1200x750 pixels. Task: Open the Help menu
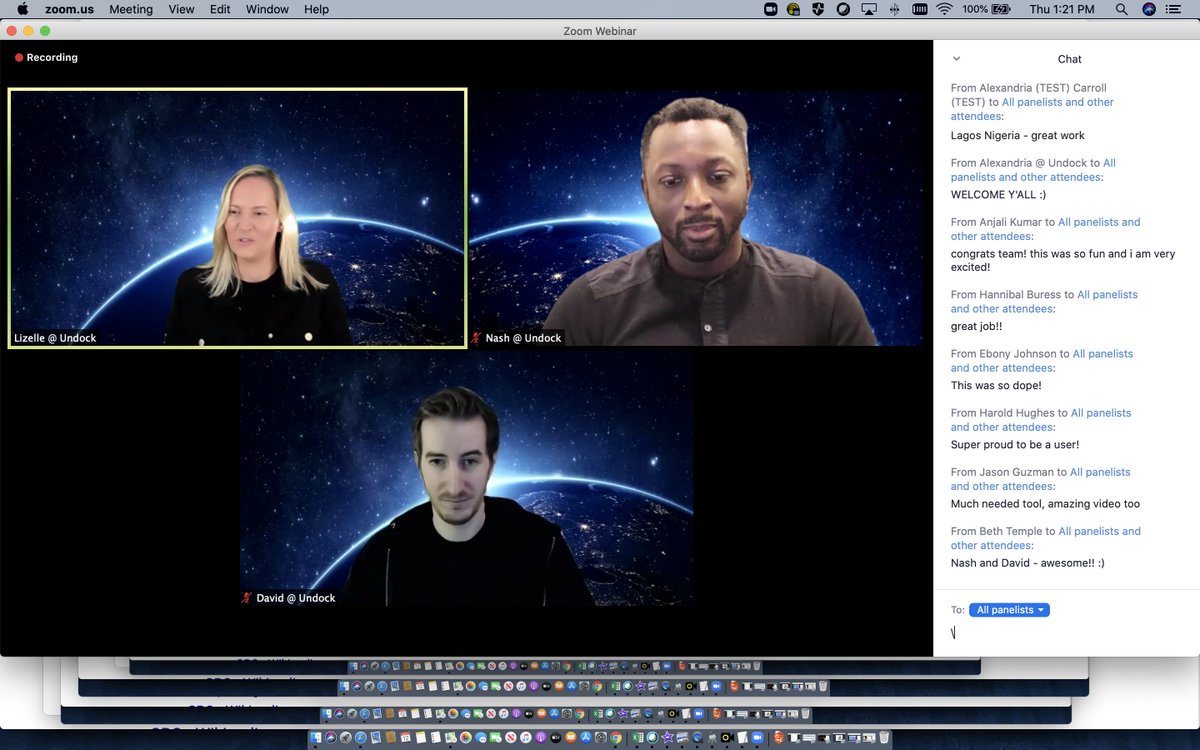coord(316,9)
